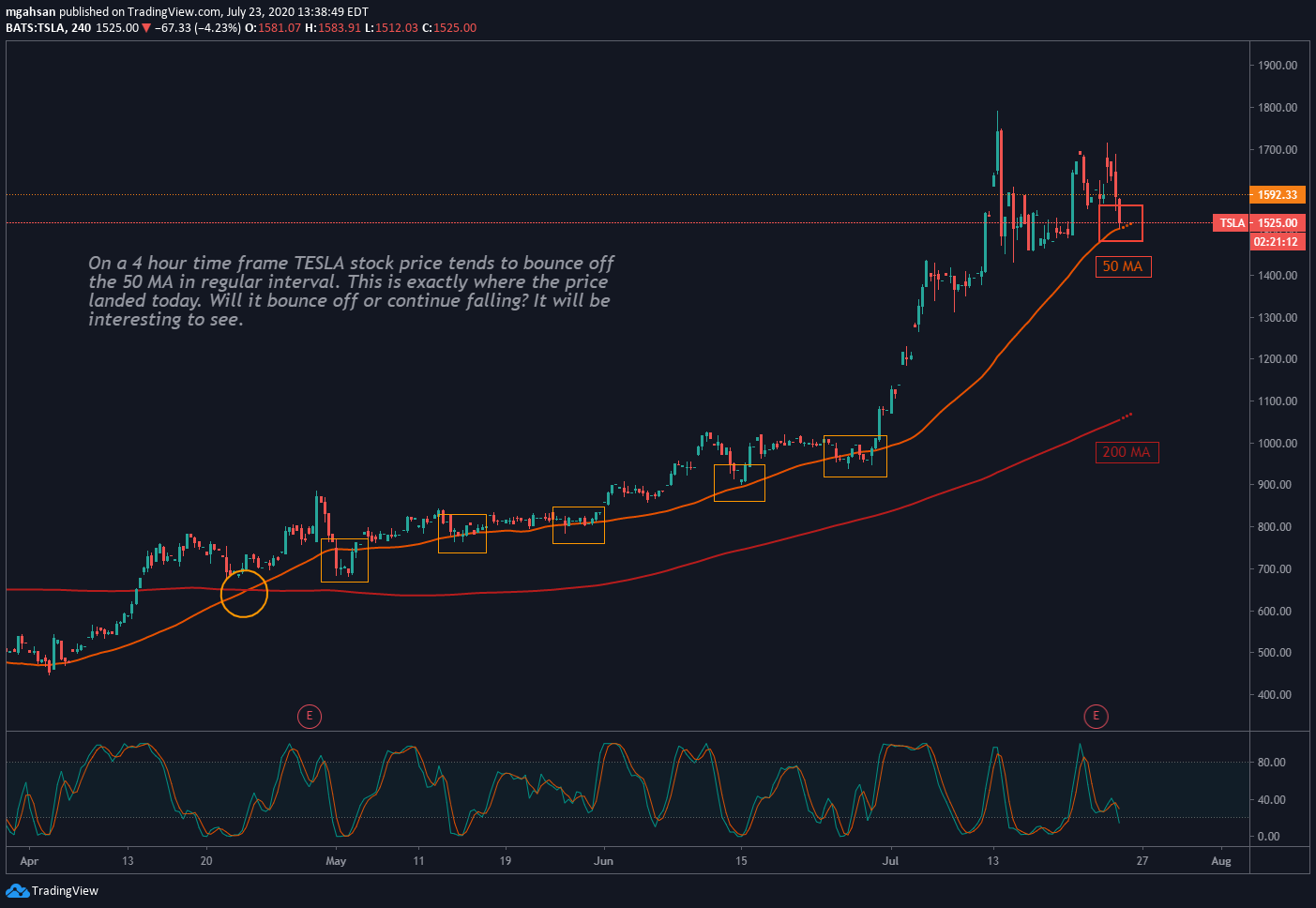Click the Apr date label
1316x908 pixels.
tap(29, 861)
